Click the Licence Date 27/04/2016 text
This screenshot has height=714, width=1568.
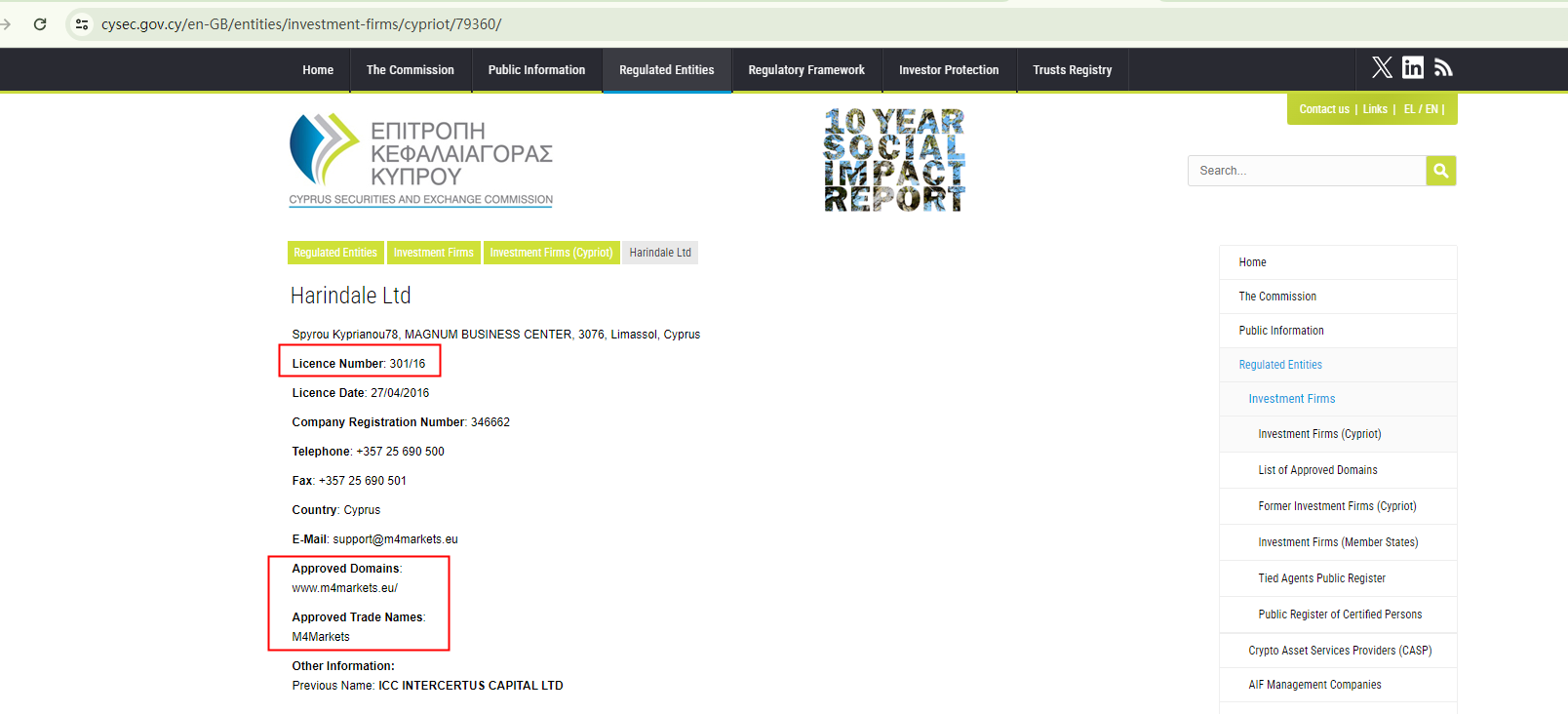(361, 393)
